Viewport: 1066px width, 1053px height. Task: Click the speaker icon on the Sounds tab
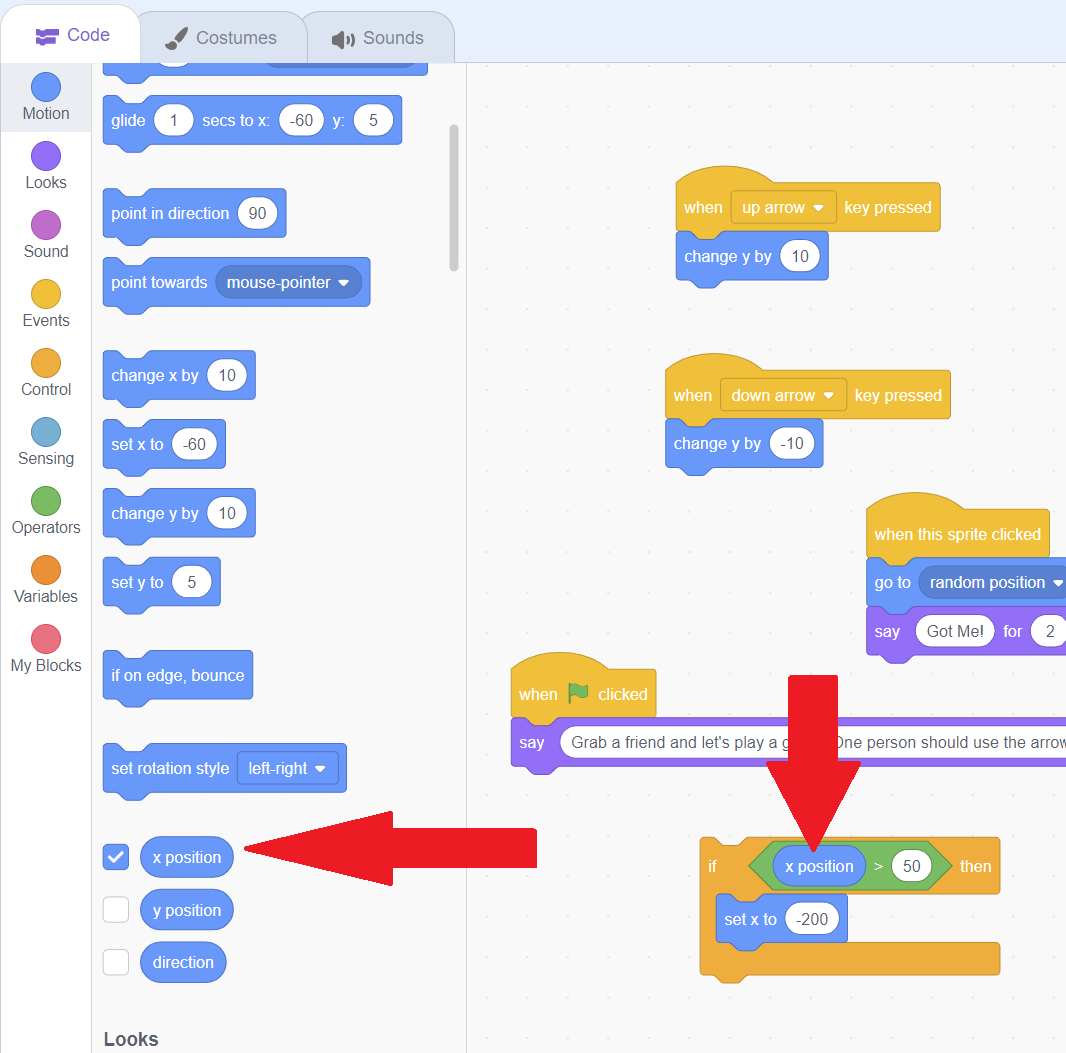pyautogui.click(x=343, y=39)
